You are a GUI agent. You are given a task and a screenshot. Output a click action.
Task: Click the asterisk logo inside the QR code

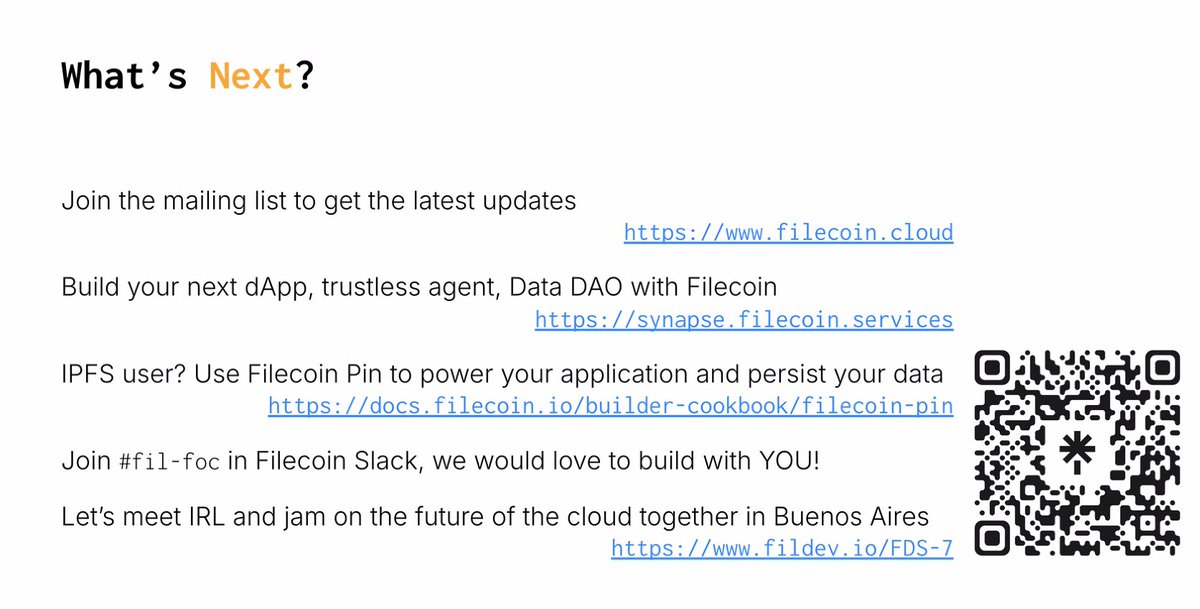pyautogui.click(x=1077, y=455)
